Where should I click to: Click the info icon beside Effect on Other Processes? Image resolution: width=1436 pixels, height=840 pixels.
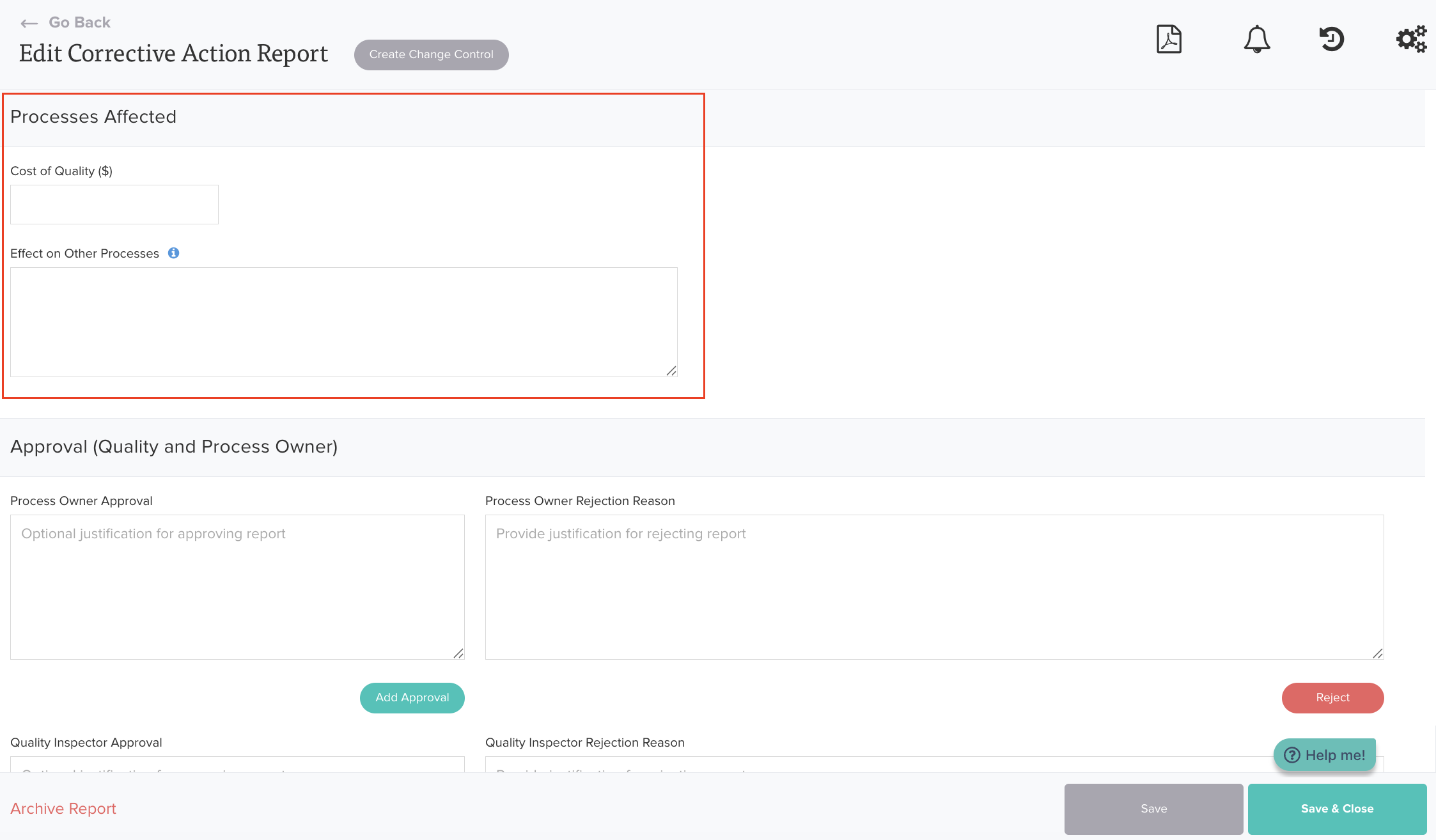[x=173, y=253]
